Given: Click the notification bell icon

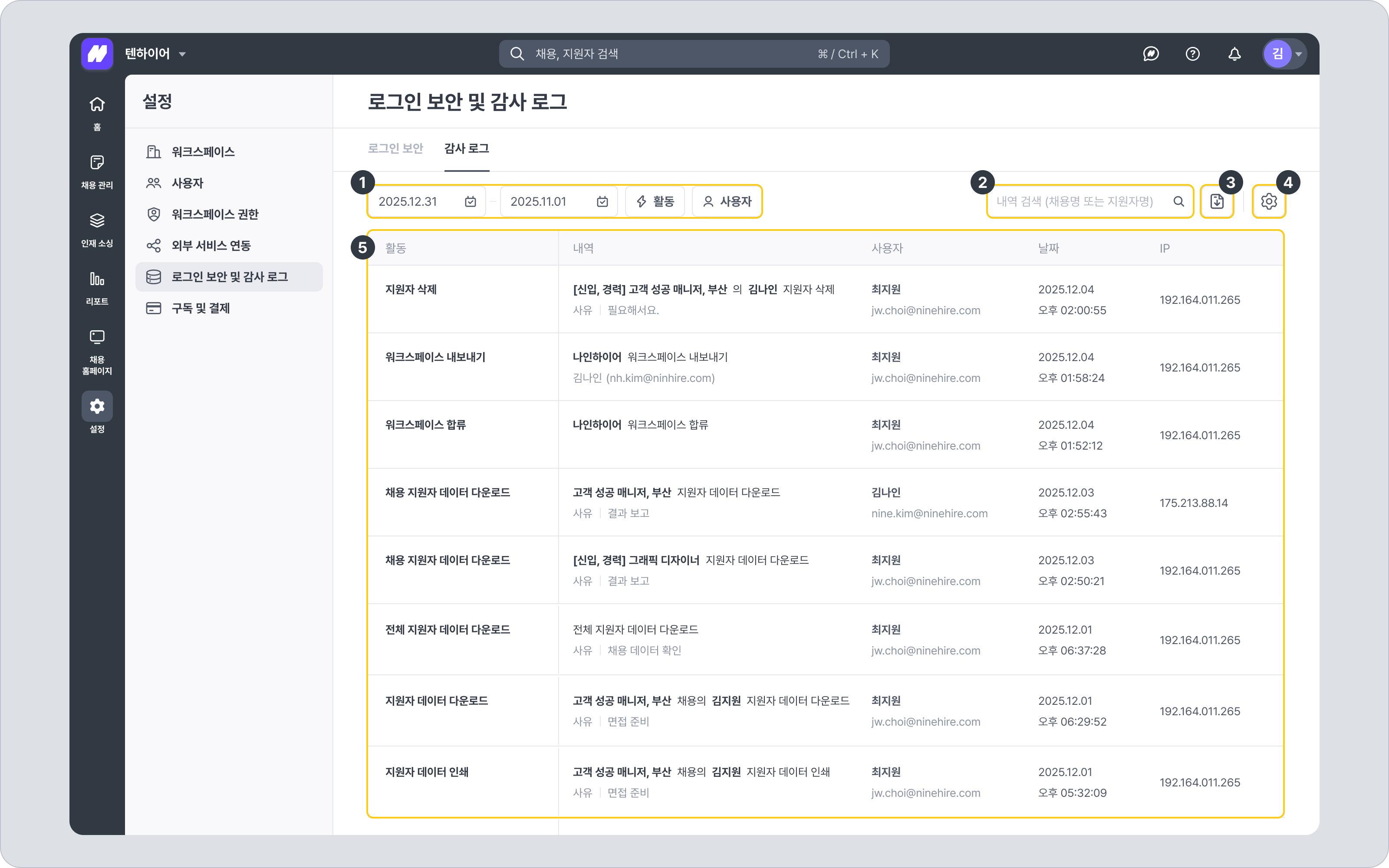Looking at the screenshot, I should click(x=1234, y=54).
